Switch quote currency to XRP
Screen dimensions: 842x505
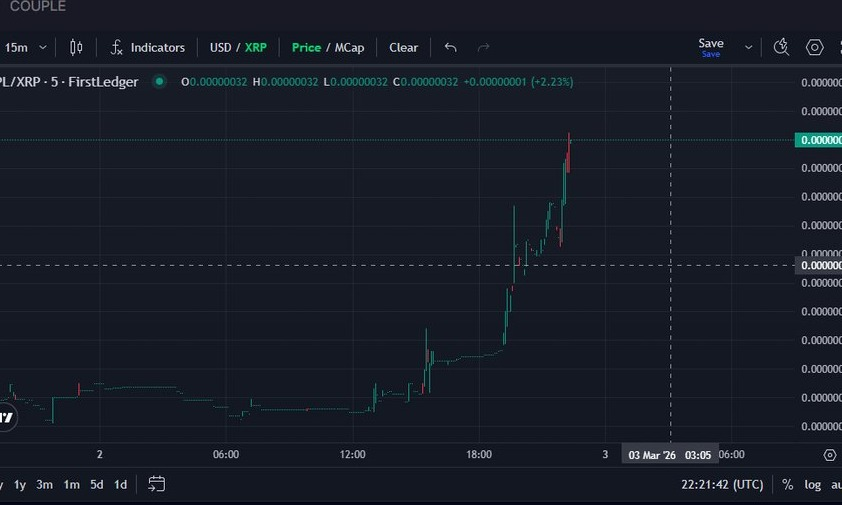point(256,48)
